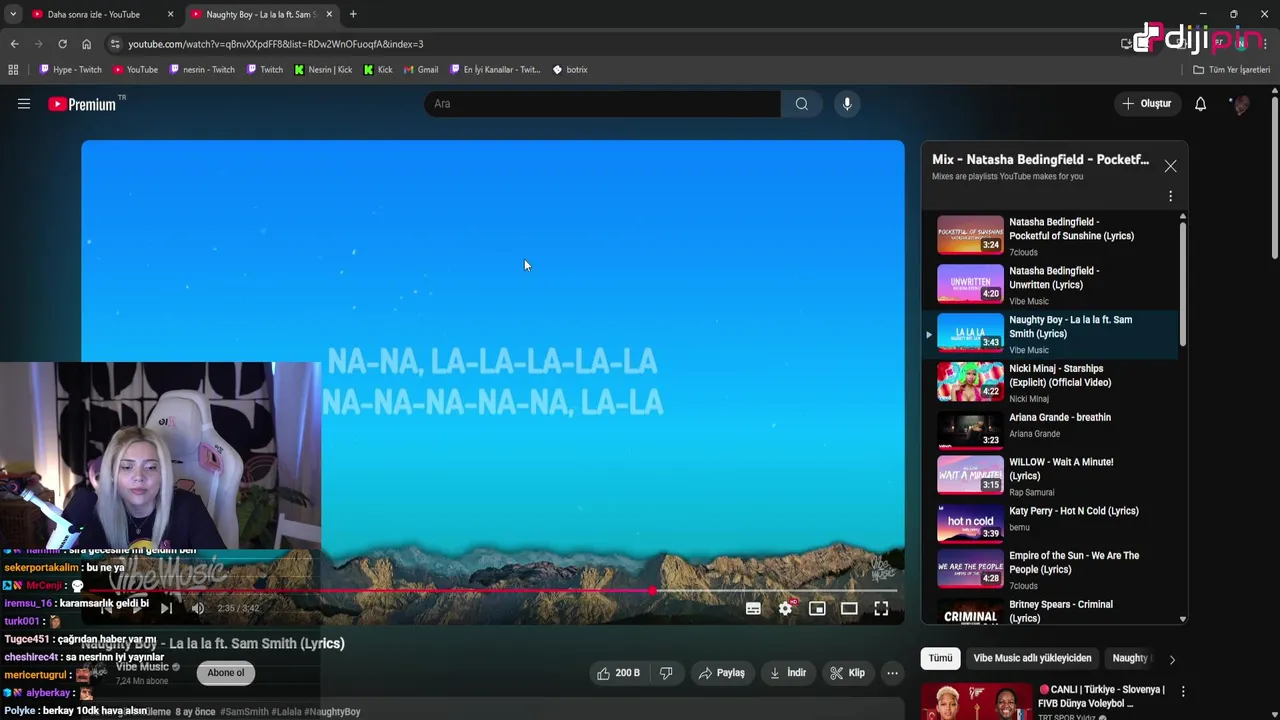Start voice search with the microphone
This screenshot has width=1280, height=720.
pyautogui.click(x=847, y=104)
